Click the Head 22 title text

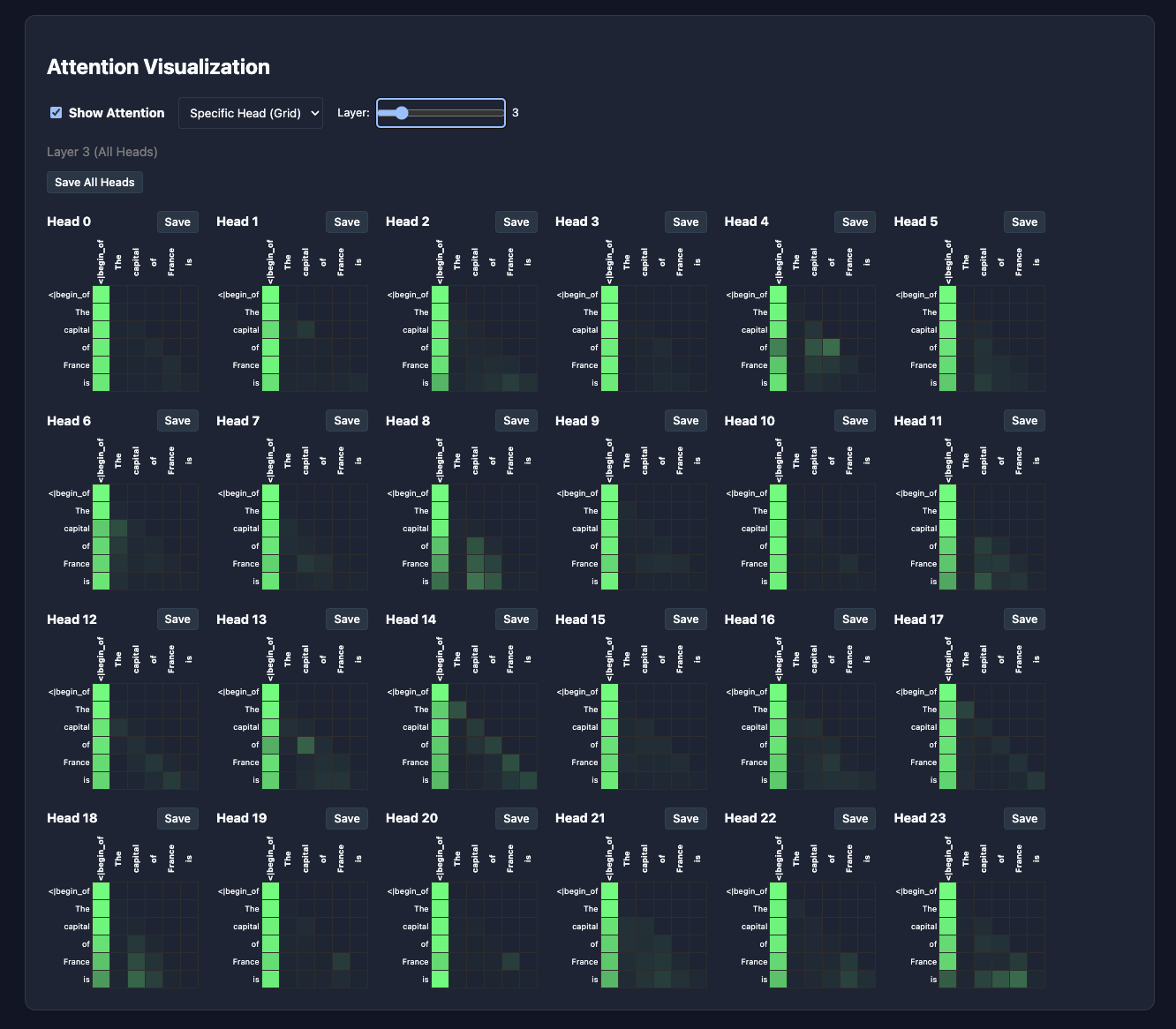tap(750, 818)
